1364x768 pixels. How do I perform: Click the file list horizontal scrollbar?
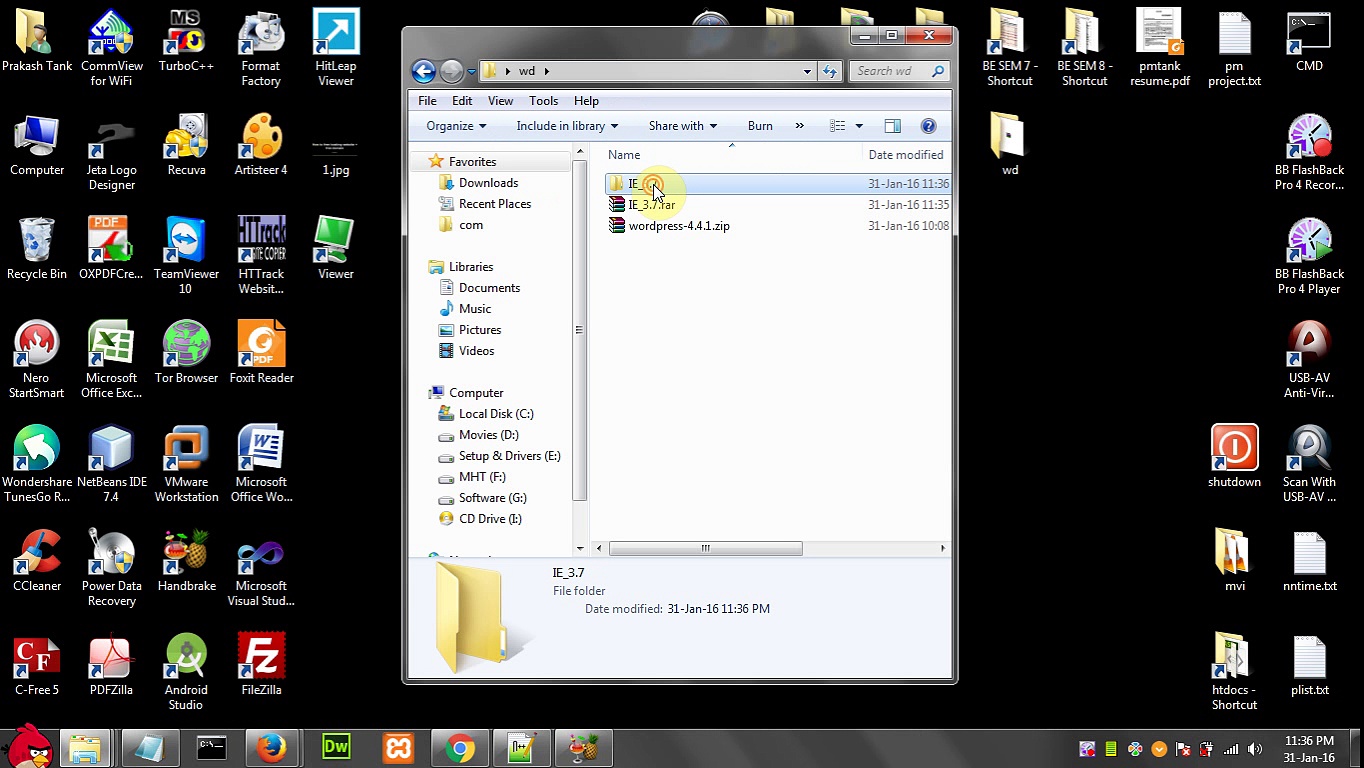[705, 548]
